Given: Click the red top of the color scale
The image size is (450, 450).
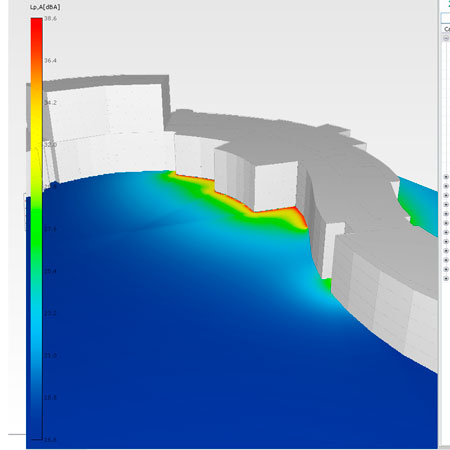Looking at the screenshot, I should point(37,28).
